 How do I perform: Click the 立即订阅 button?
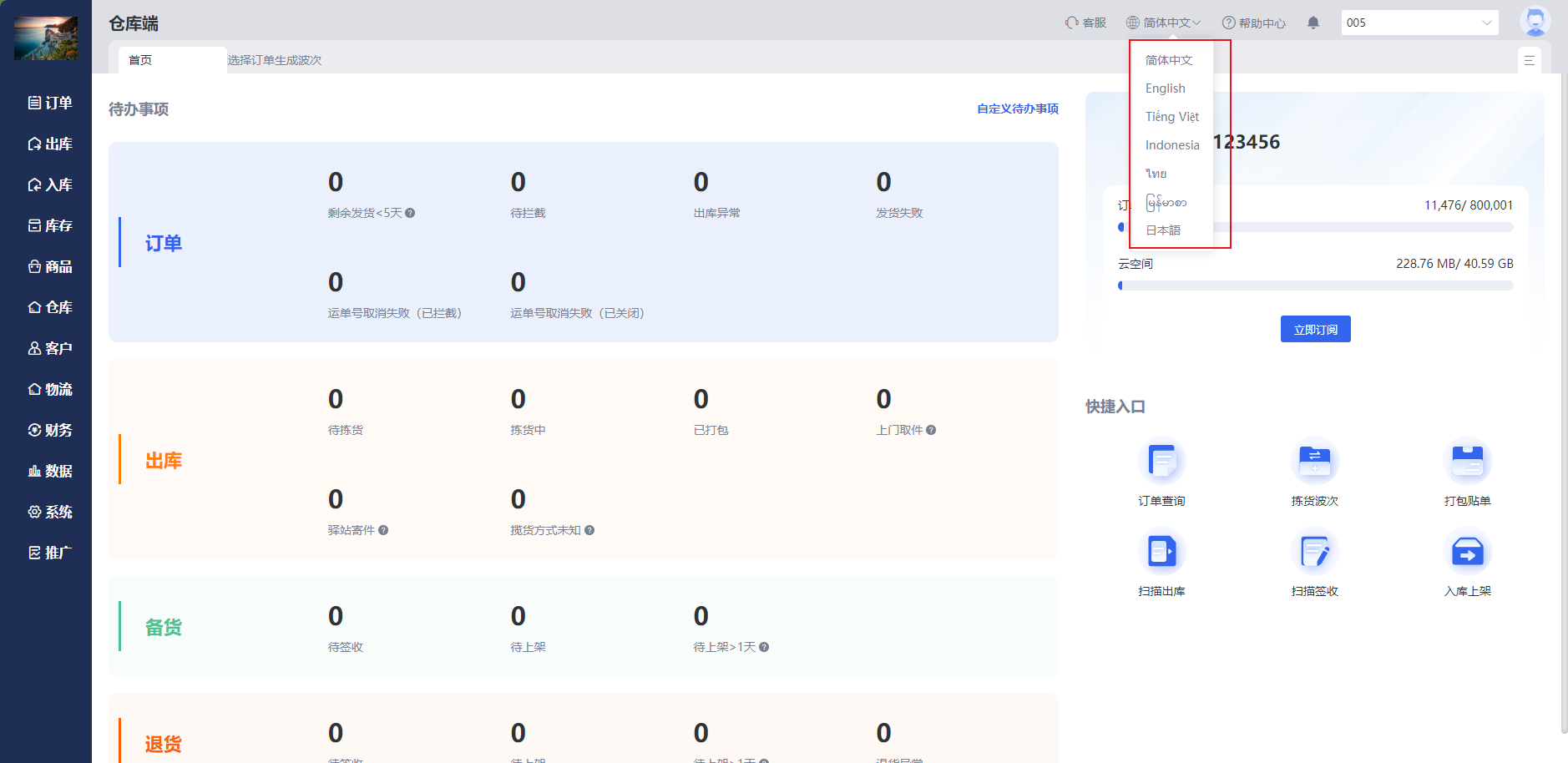coord(1315,330)
